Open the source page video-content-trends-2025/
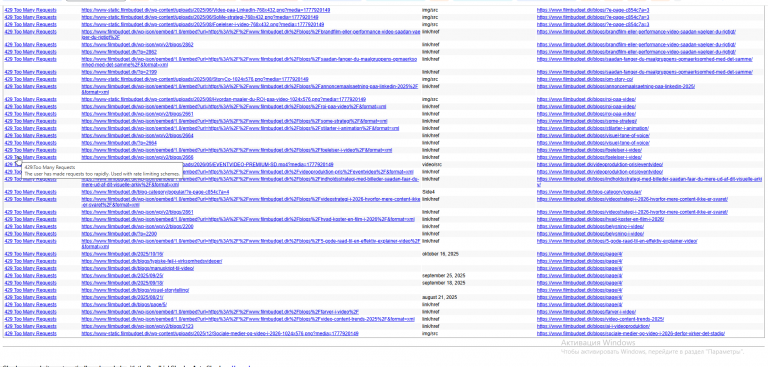Image resolution: width=768 pixels, height=367 pixels. (600, 319)
